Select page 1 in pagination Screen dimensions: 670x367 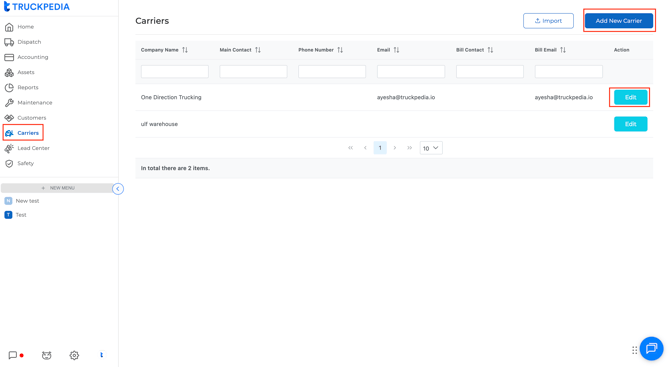point(380,148)
